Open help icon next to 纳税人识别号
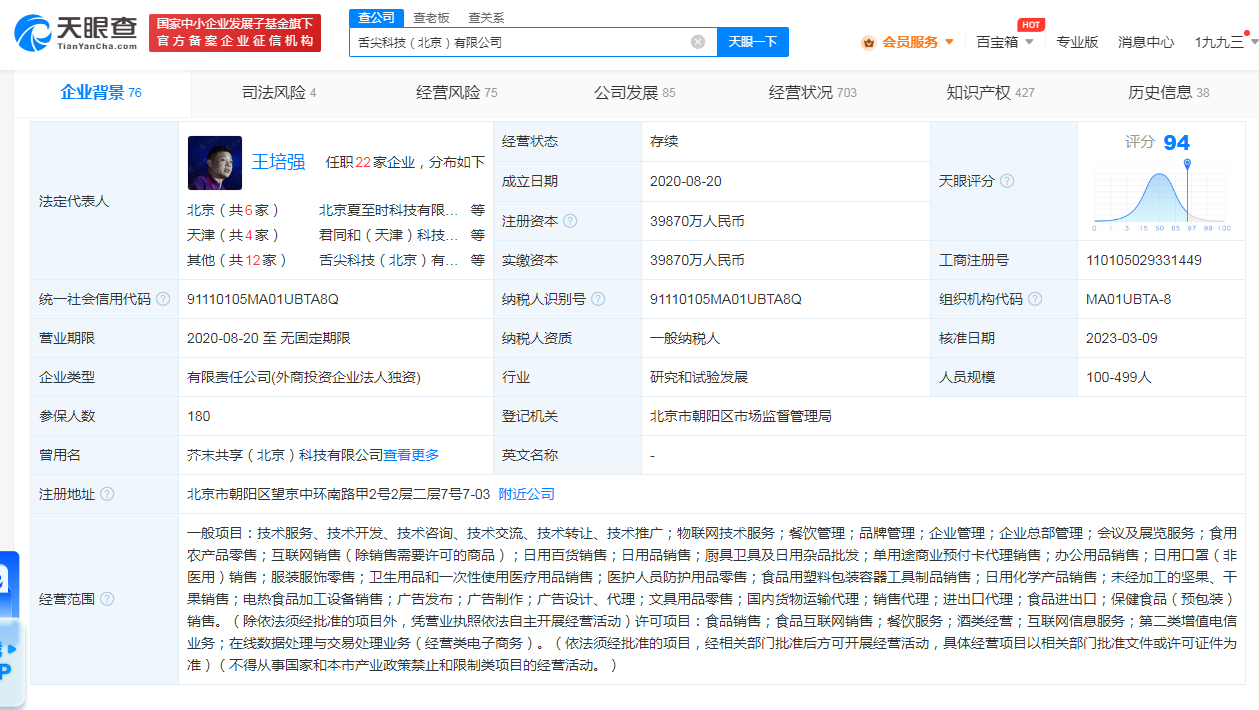This screenshot has height=710, width=1259. [x=598, y=299]
